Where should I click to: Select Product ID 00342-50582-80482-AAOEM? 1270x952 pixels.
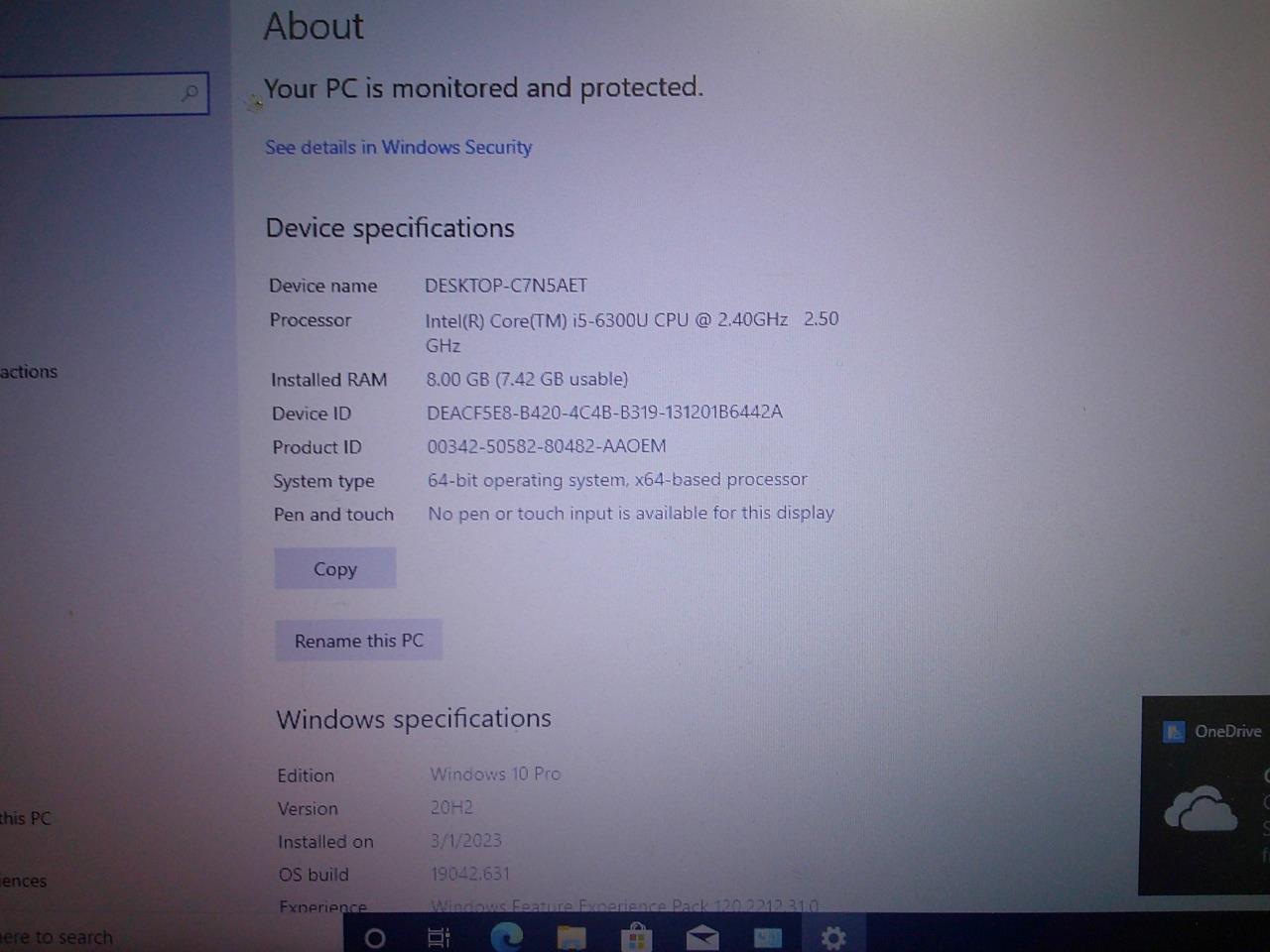pyautogui.click(x=547, y=446)
